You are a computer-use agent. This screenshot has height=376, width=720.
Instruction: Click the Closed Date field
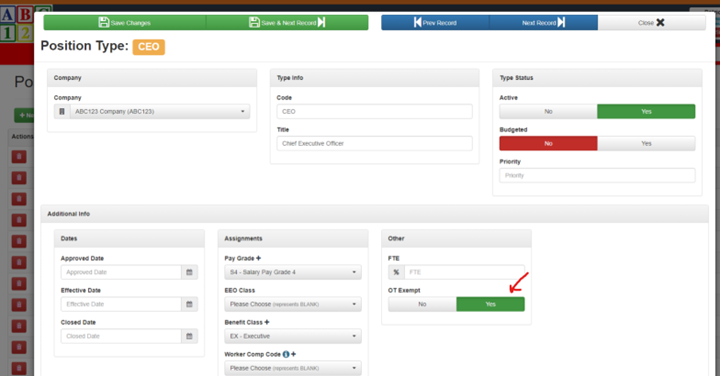tap(121, 337)
